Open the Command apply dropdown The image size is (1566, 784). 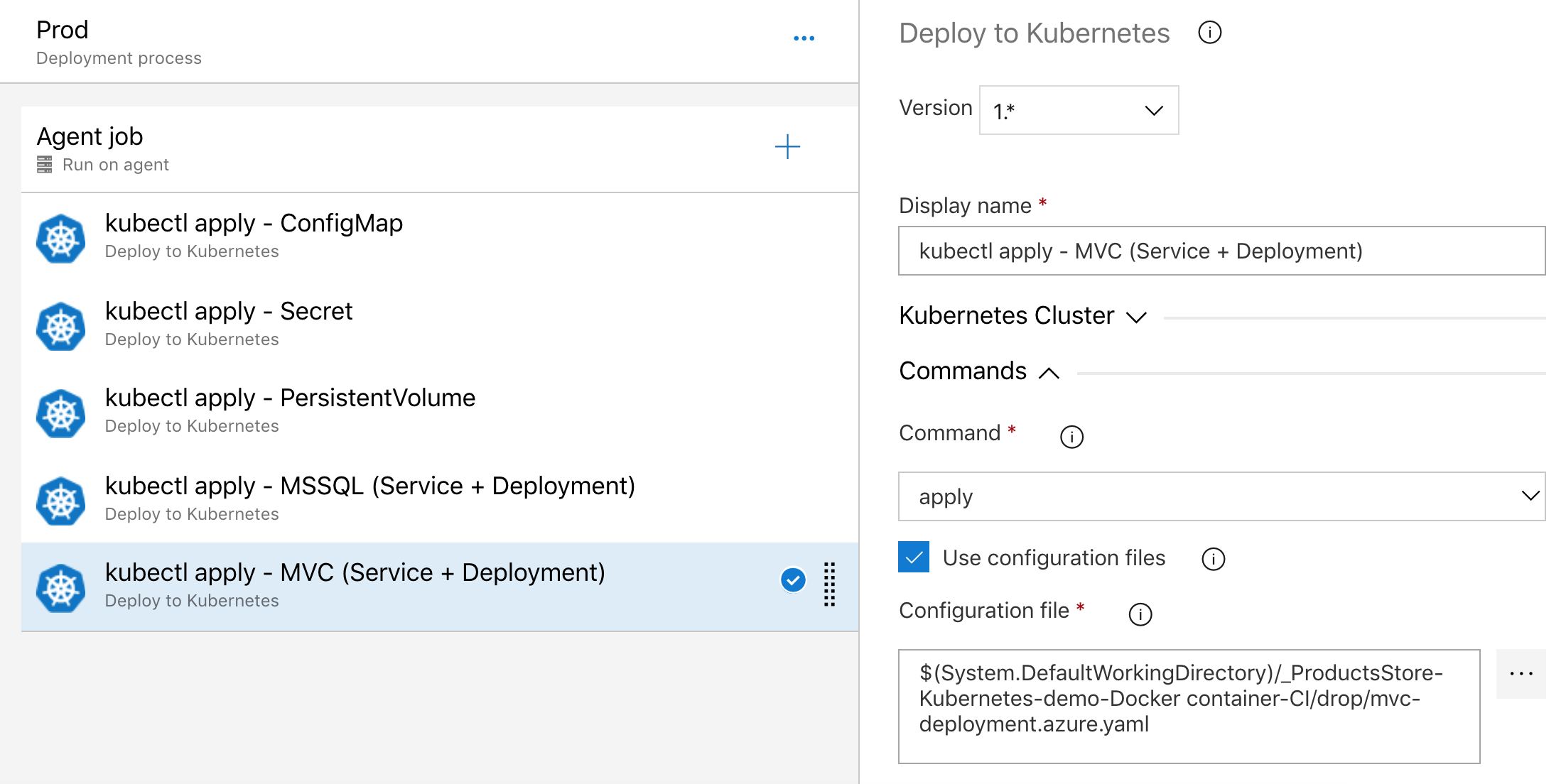click(1221, 496)
